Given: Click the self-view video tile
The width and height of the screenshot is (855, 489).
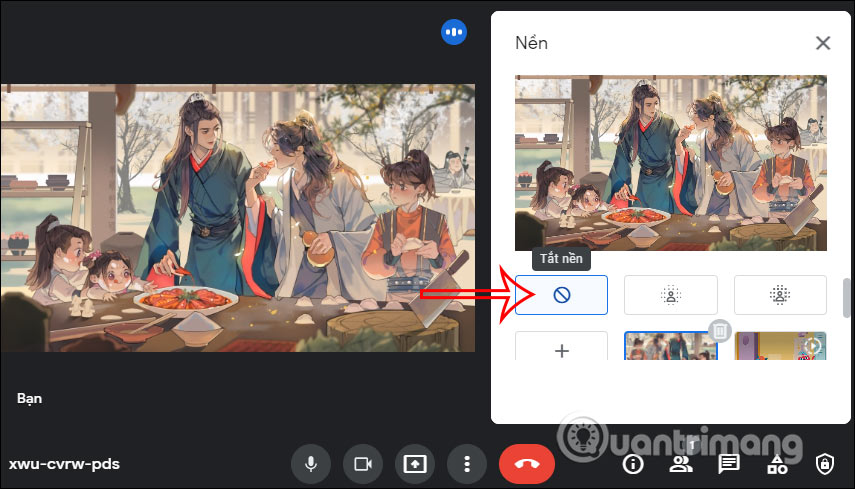Looking at the screenshot, I should 238,218.
